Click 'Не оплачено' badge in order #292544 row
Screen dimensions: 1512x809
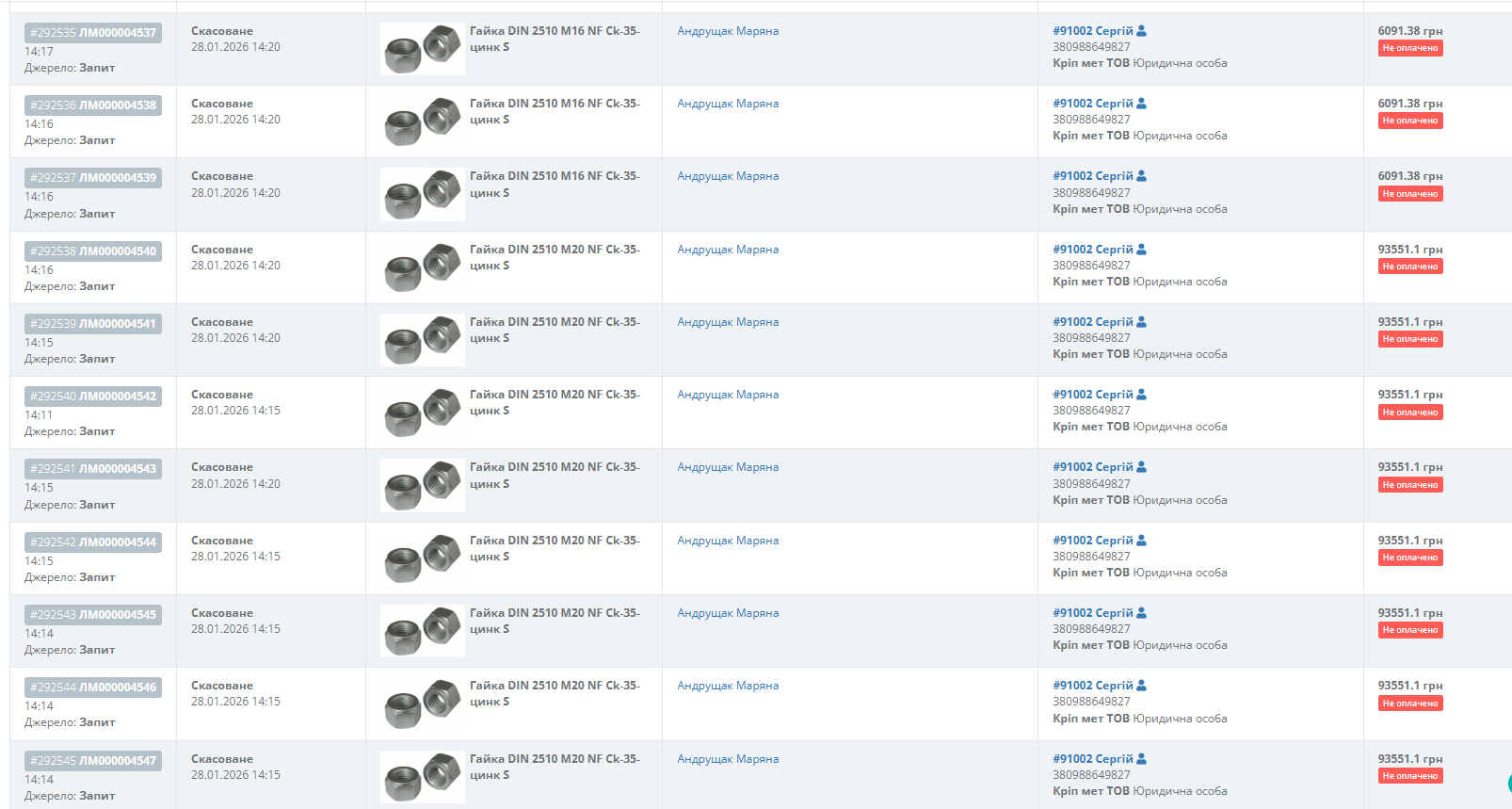(x=1409, y=704)
